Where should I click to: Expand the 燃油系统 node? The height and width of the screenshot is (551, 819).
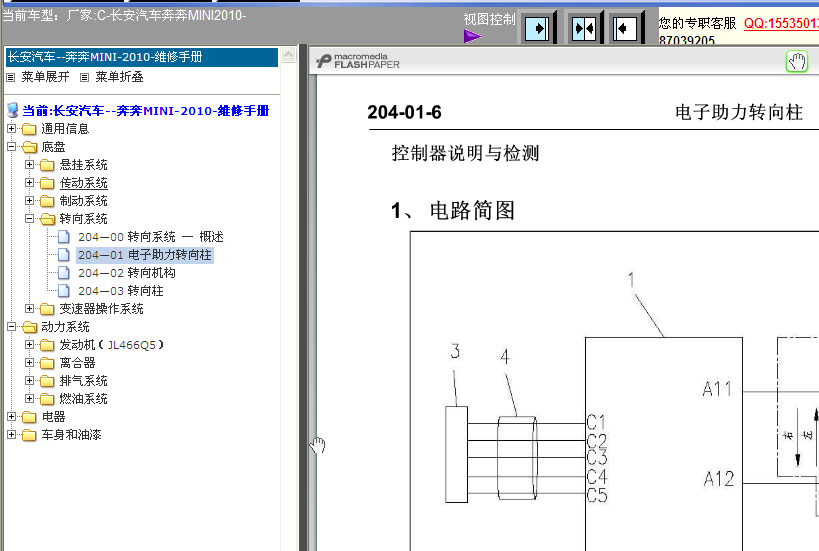click(x=29, y=398)
